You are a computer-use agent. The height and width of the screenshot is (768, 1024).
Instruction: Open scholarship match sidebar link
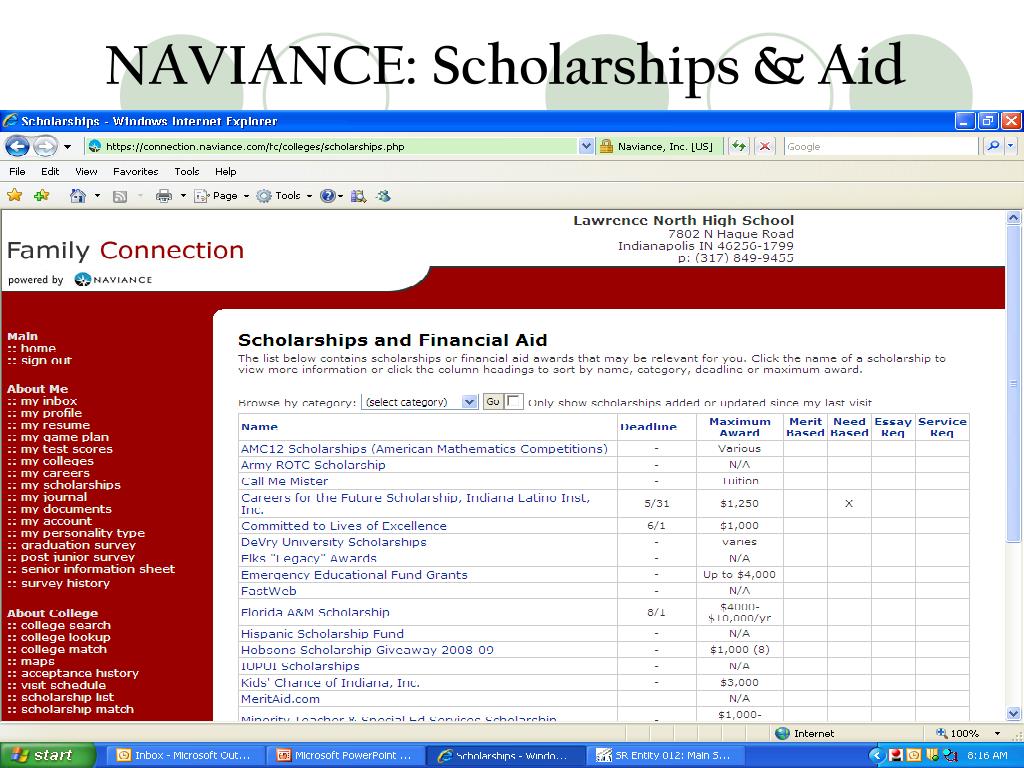click(x=77, y=709)
